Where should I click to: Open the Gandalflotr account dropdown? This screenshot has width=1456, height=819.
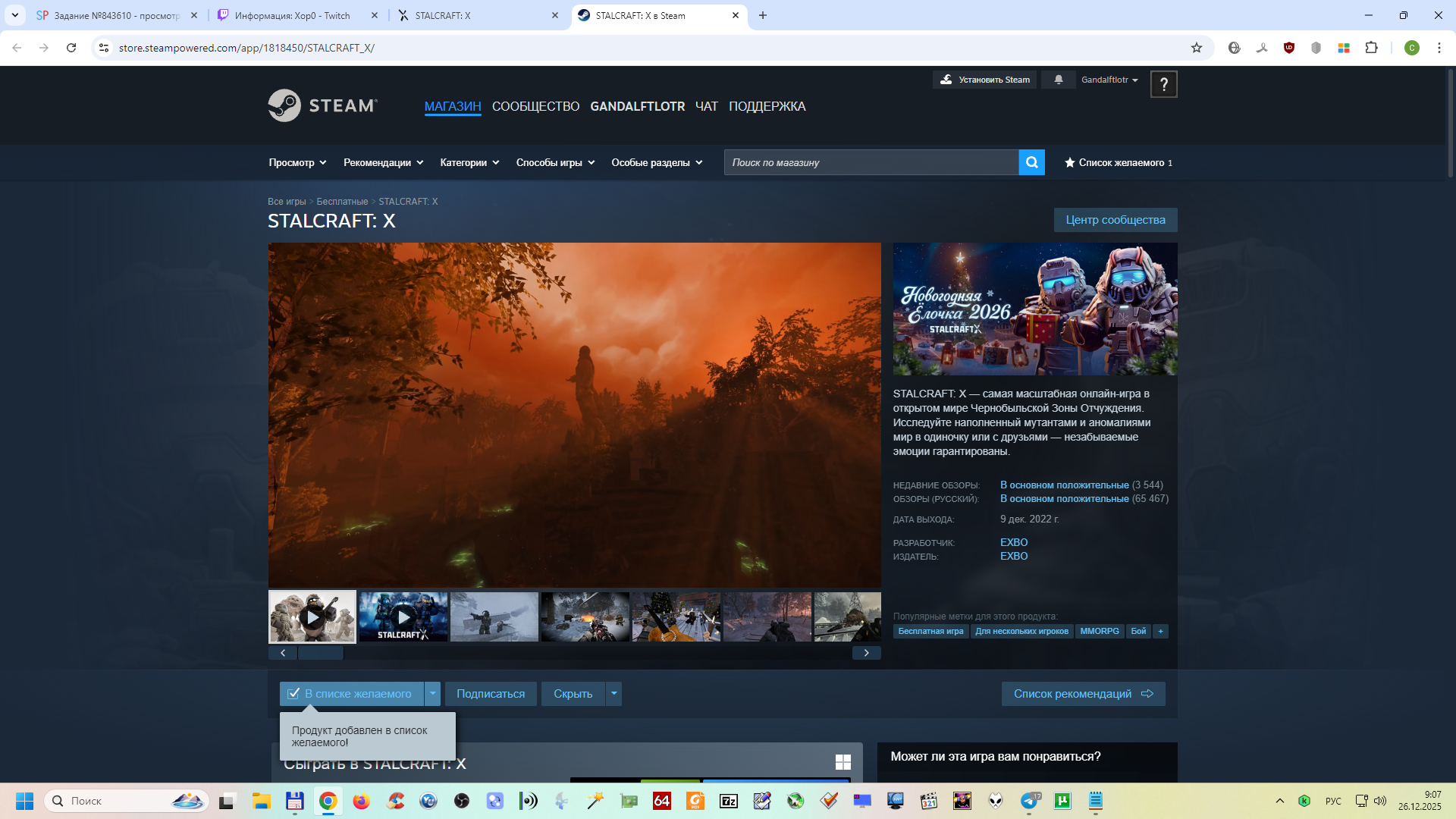point(1109,80)
